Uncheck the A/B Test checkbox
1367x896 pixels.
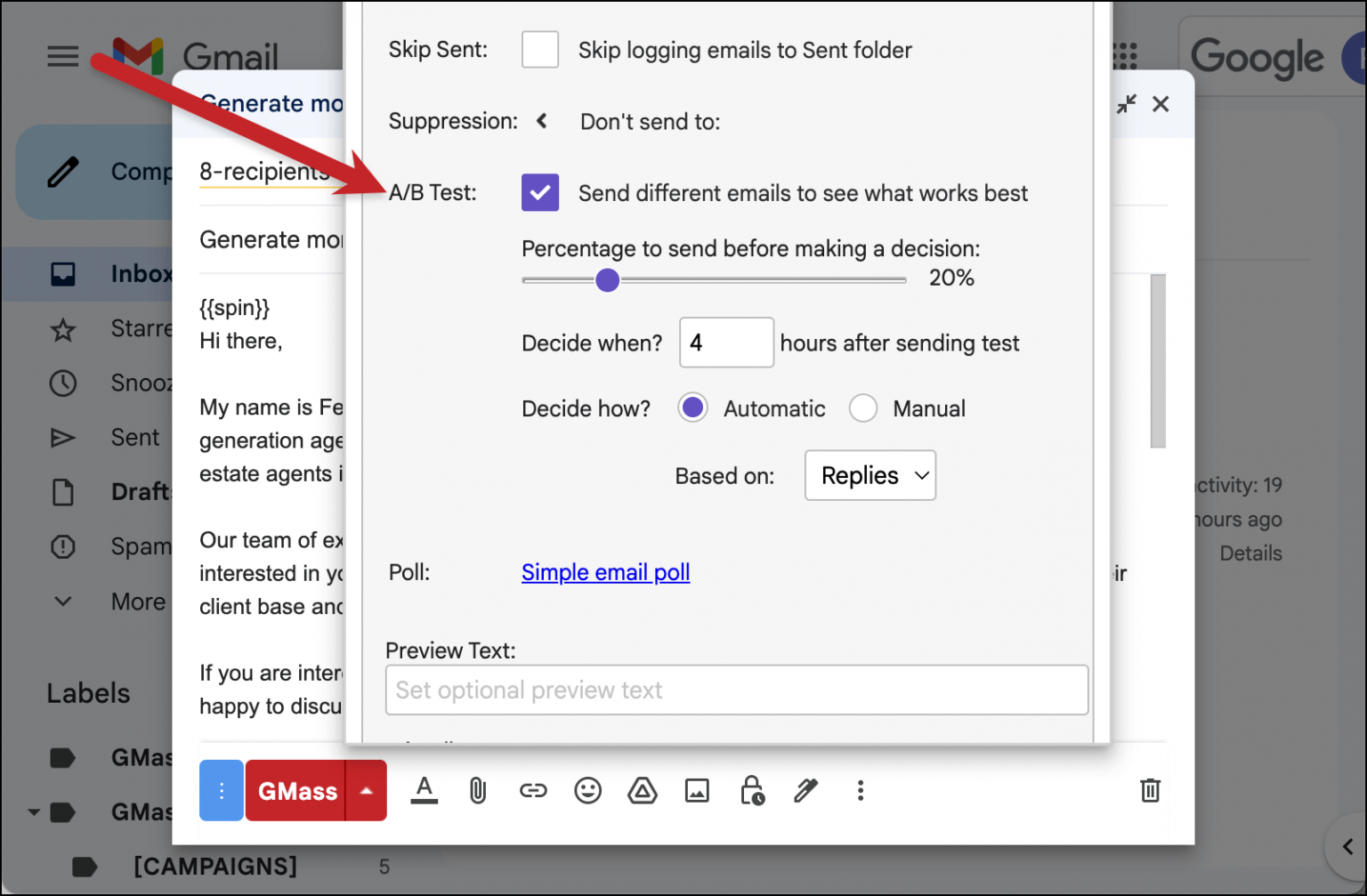(539, 192)
